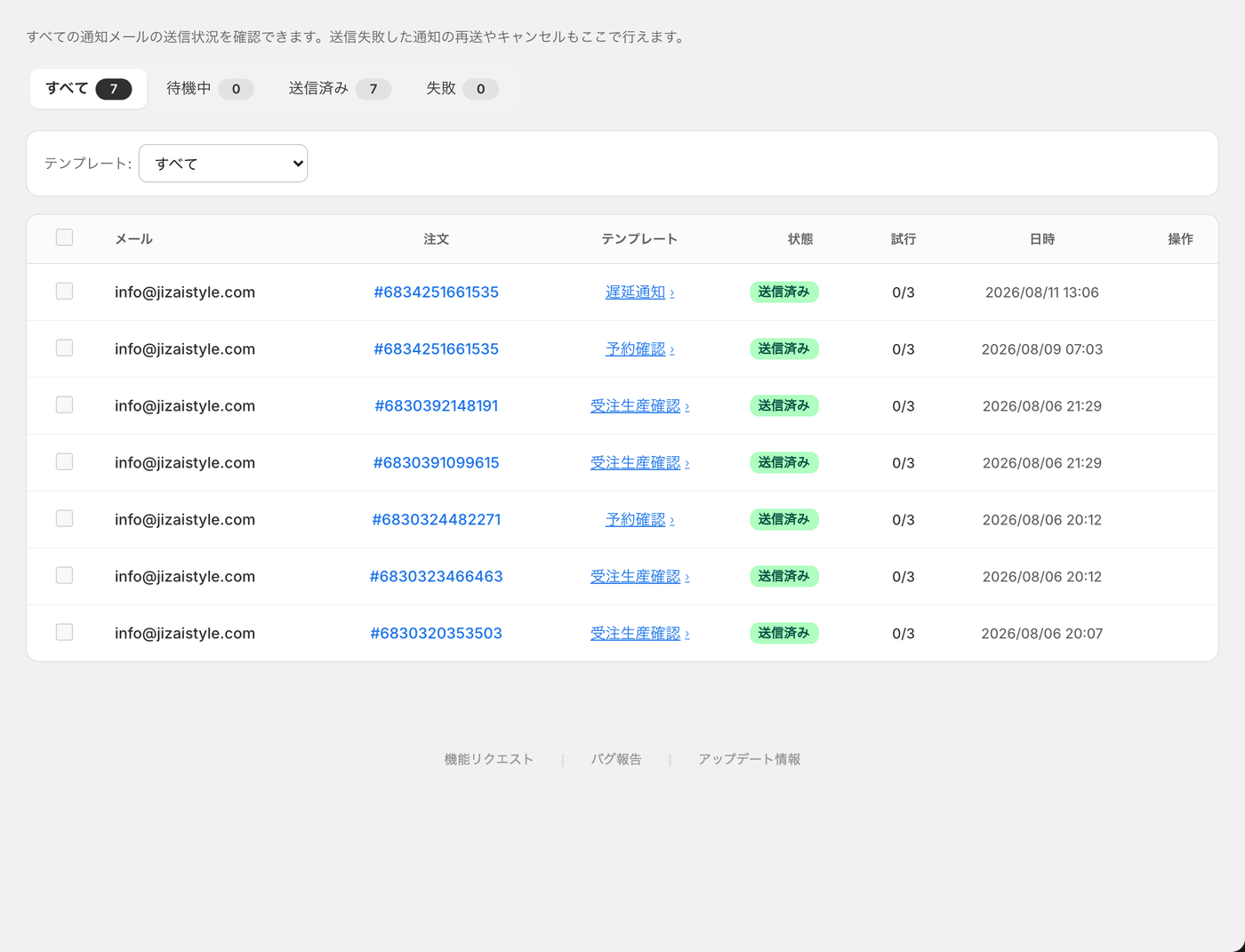The height and width of the screenshot is (952, 1245).
Task: Open order link #6830323466463
Action: 436,577
